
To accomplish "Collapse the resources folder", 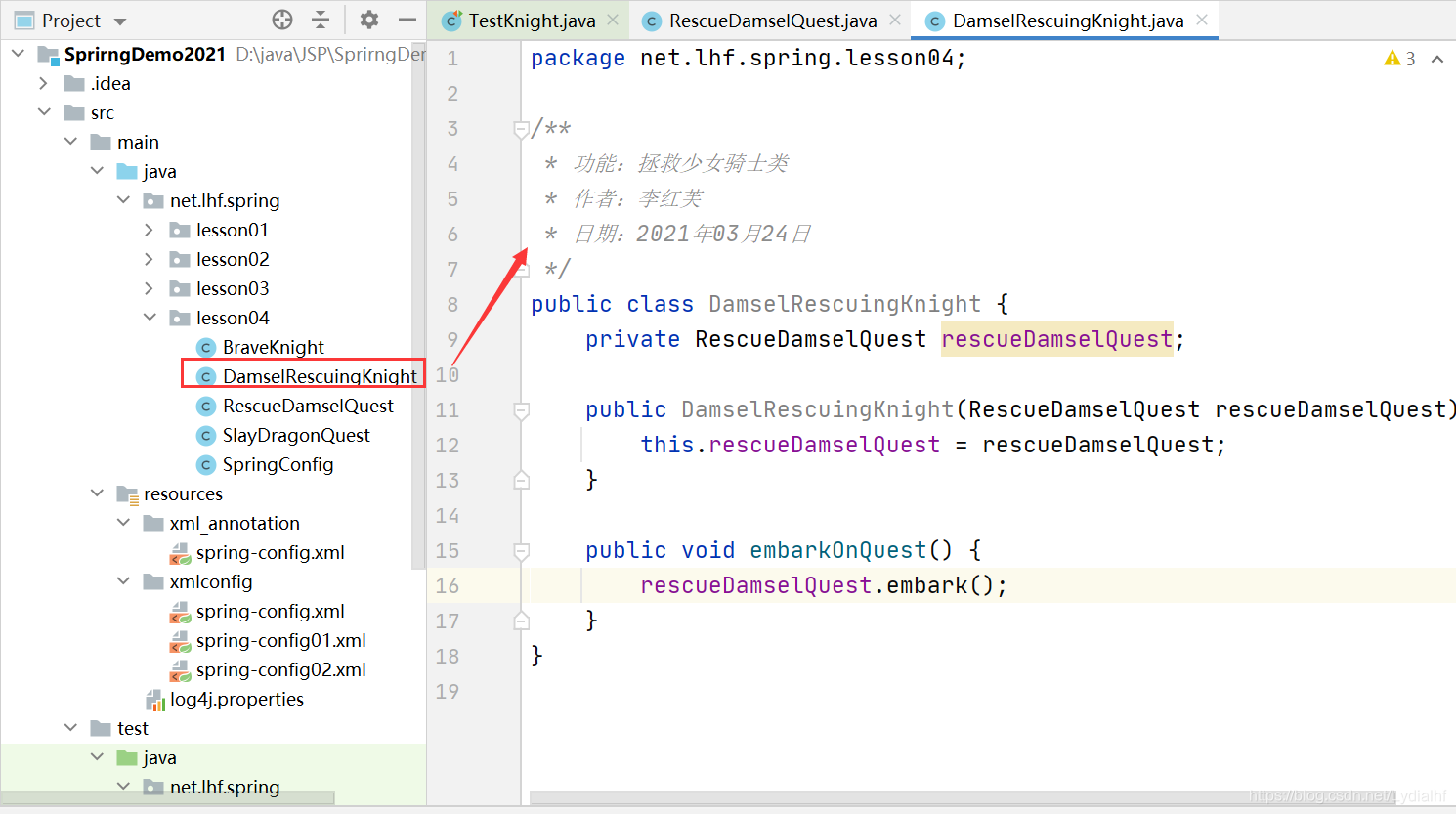I will pos(97,493).
